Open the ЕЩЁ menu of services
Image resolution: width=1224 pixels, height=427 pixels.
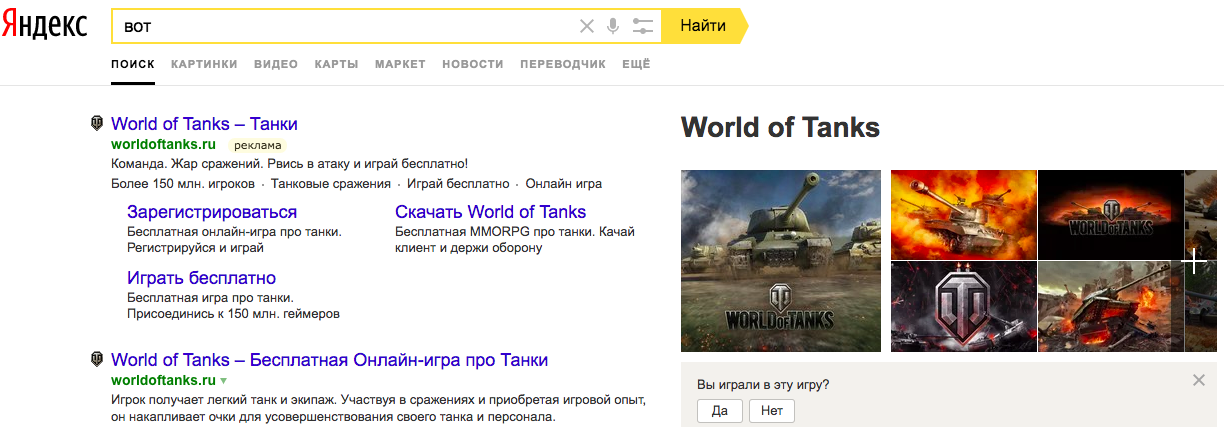(x=636, y=64)
